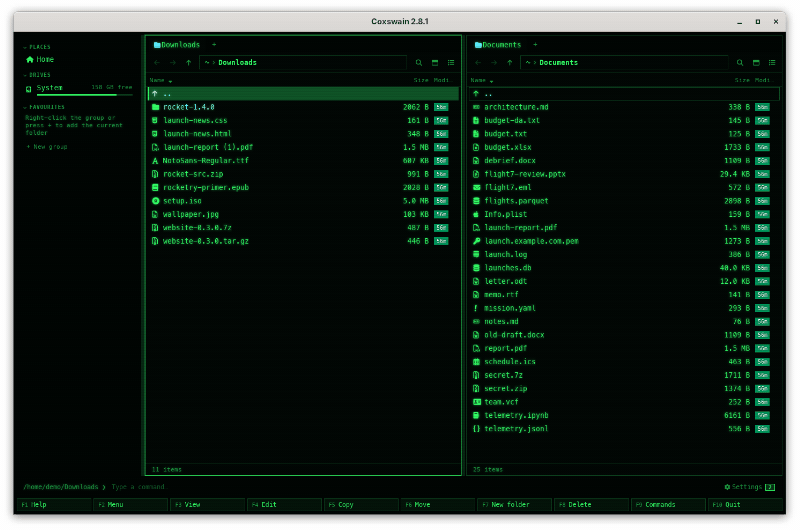
Task: Toggle preview panel icon in Documents pane
Action: (x=756, y=63)
